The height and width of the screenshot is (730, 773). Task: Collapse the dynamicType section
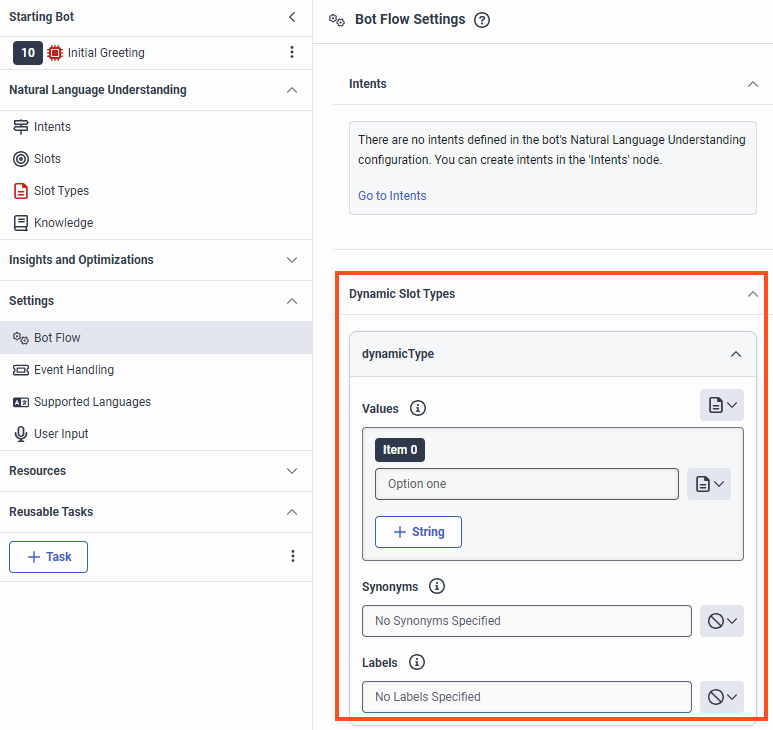pyautogui.click(x=736, y=354)
